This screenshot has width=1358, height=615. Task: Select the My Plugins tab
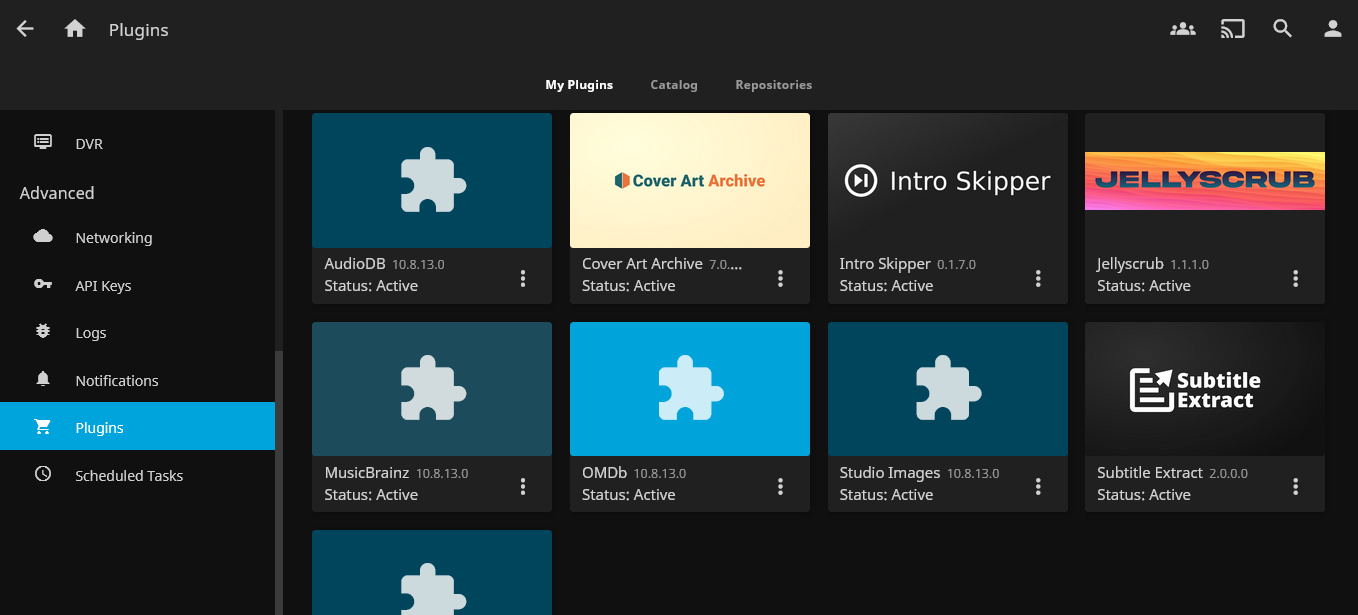pyautogui.click(x=578, y=85)
